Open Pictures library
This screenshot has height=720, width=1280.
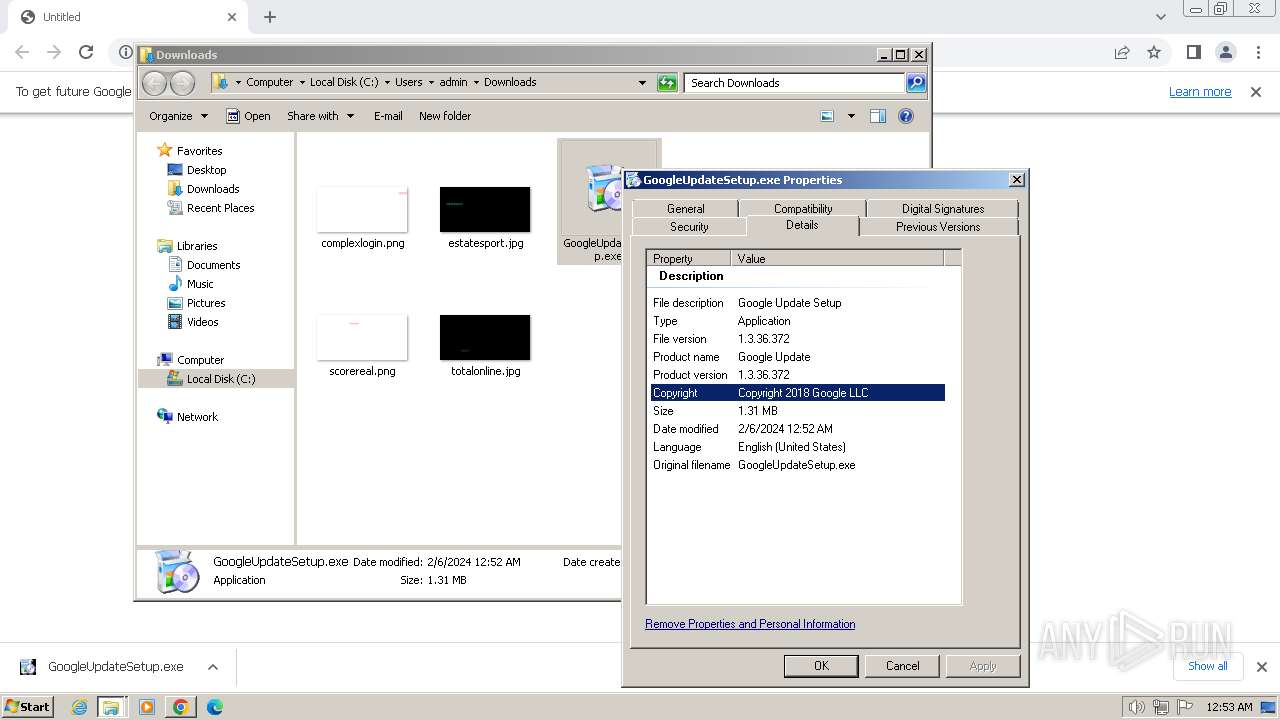(206, 303)
